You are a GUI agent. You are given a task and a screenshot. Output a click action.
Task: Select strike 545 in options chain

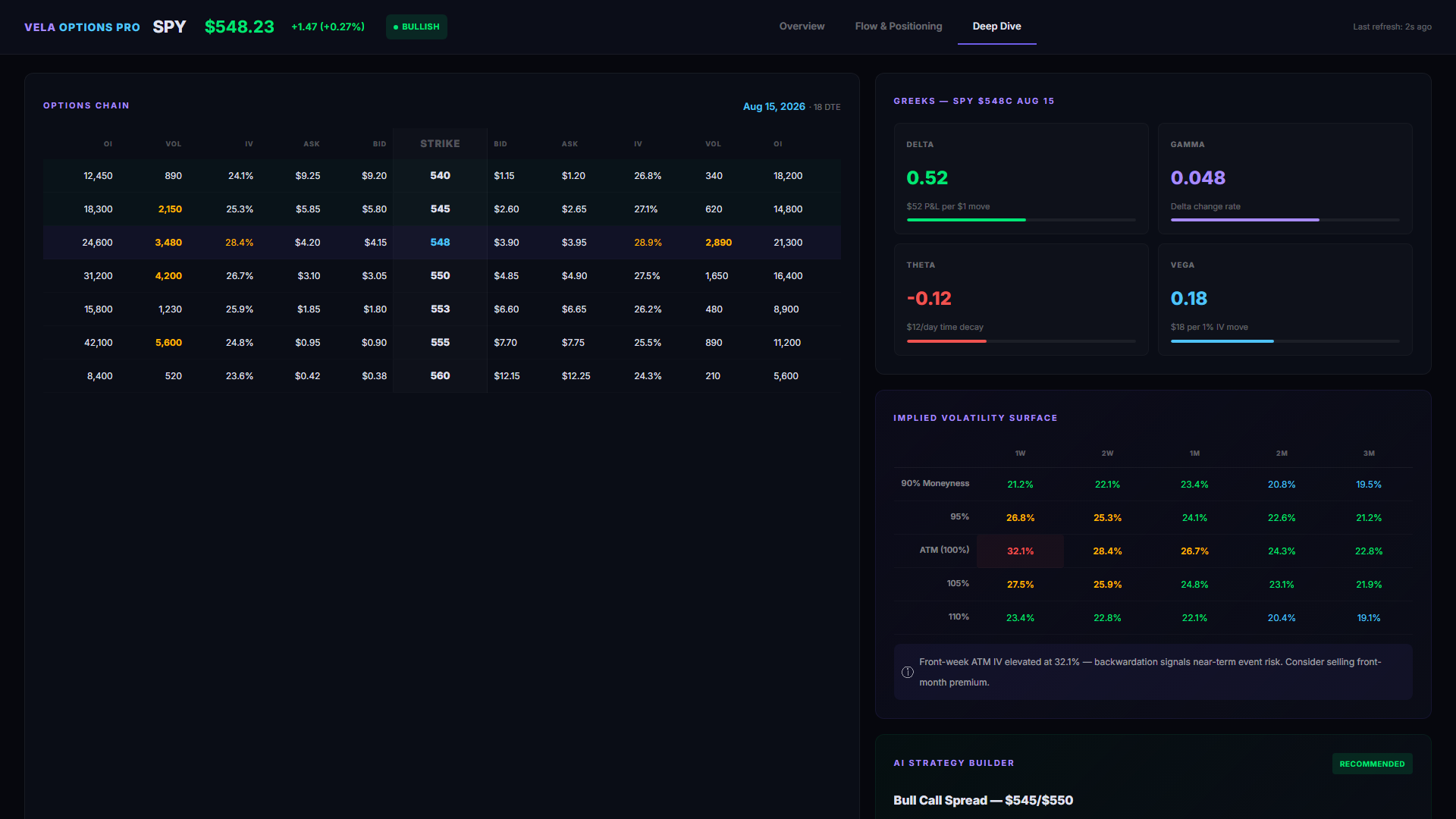point(440,209)
